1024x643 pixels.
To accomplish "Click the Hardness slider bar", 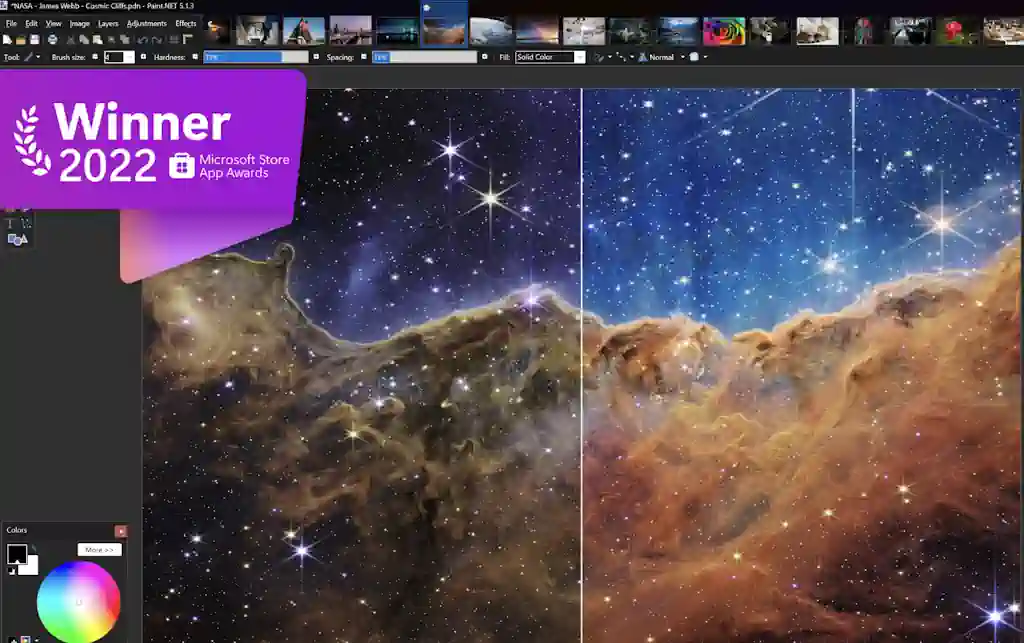I will (x=242, y=57).
